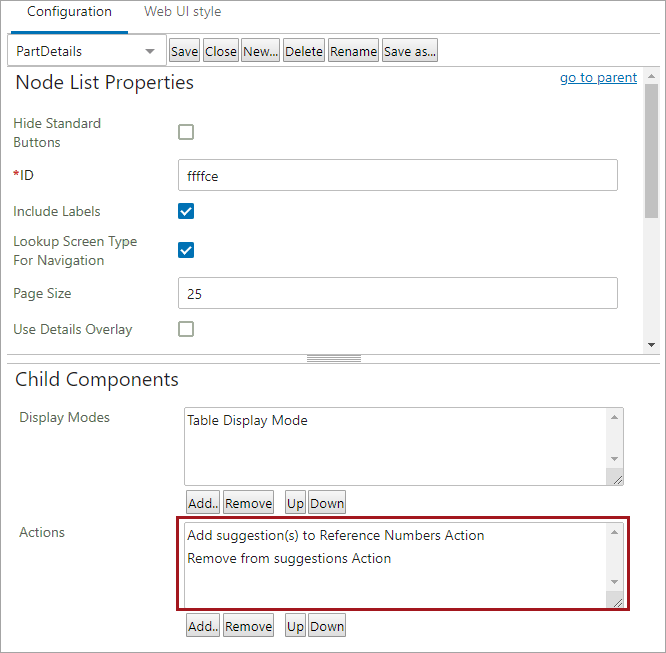Image resolution: width=666 pixels, height=653 pixels.
Task: Click down arrow in Actions list scrollbar
Action: 614,582
